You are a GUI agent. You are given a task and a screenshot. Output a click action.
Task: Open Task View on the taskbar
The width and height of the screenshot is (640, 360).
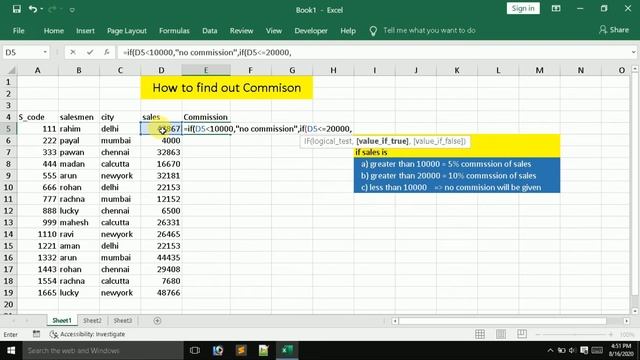(195, 351)
